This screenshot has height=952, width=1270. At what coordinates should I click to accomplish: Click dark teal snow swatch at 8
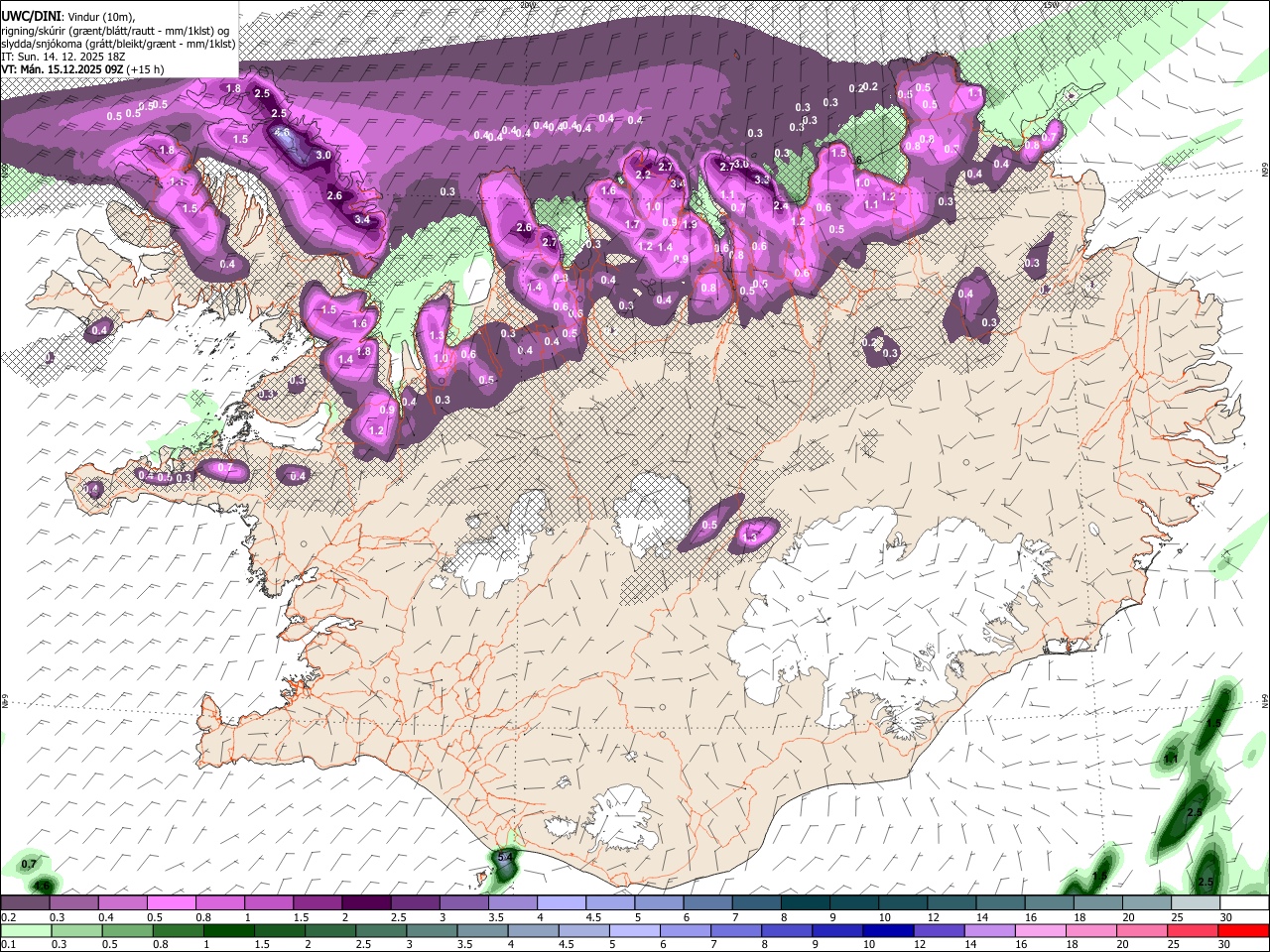click(805, 902)
